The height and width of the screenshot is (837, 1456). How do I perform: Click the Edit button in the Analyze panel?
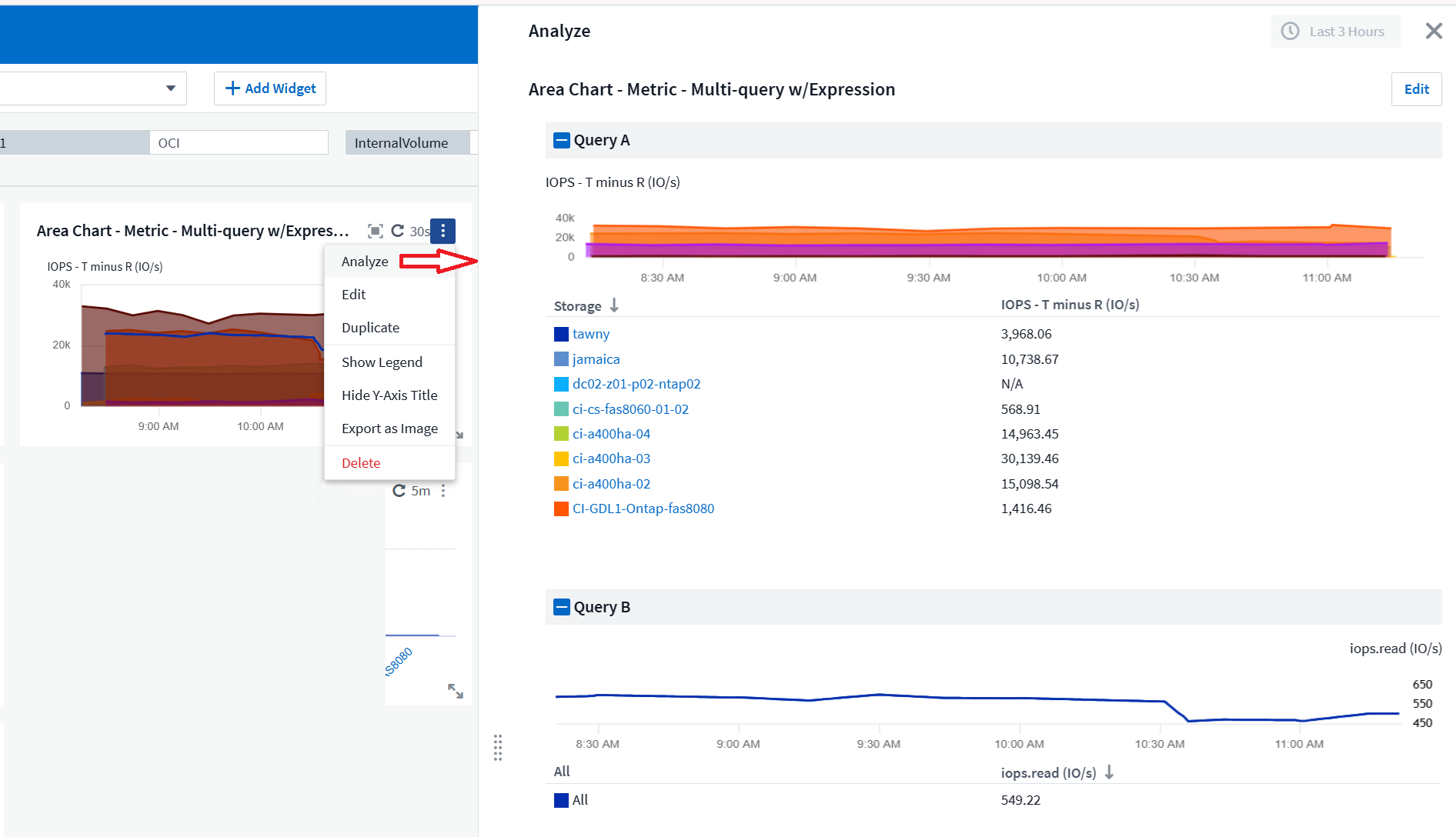click(1416, 88)
